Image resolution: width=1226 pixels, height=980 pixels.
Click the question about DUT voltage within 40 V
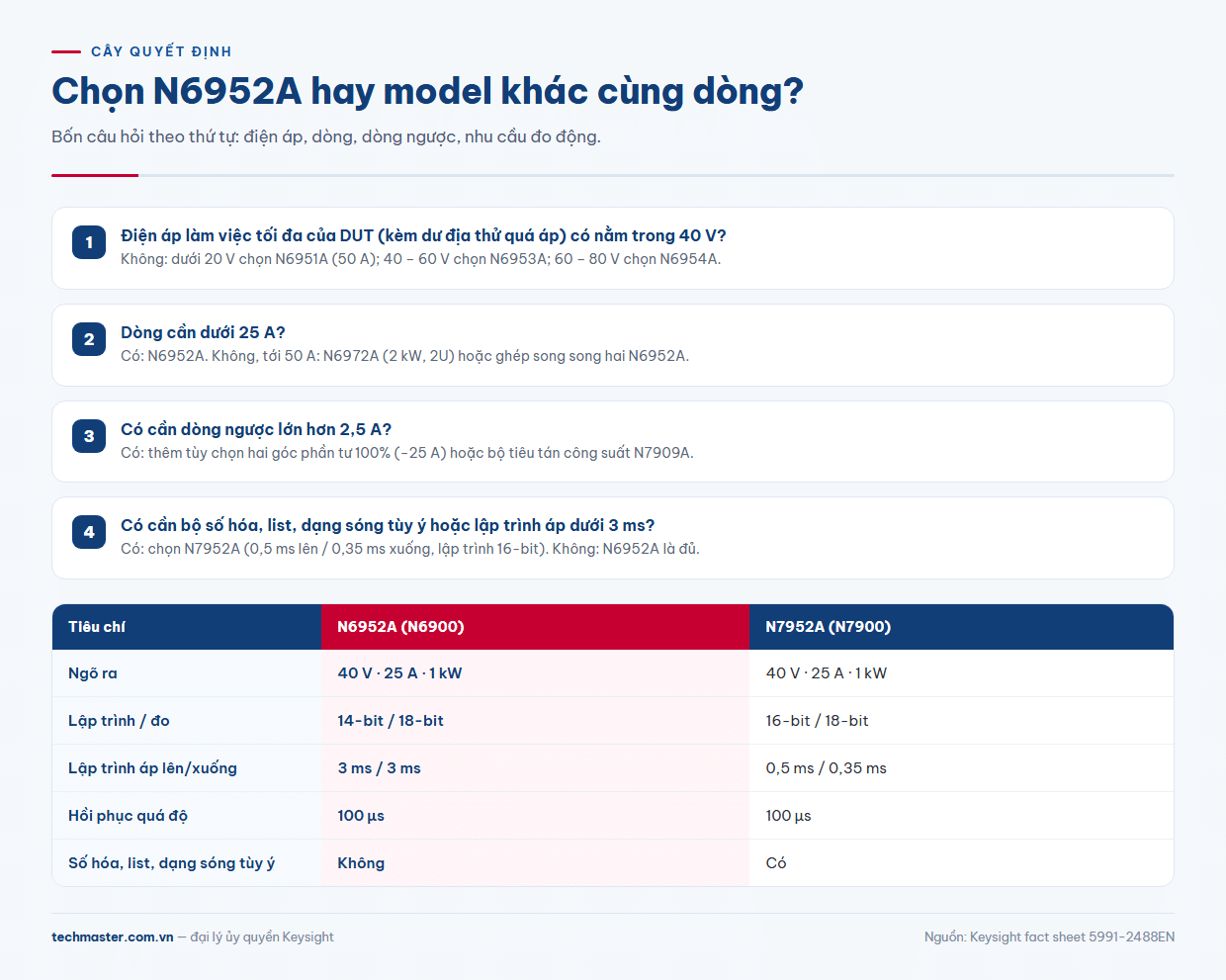[x=423, y=235]
